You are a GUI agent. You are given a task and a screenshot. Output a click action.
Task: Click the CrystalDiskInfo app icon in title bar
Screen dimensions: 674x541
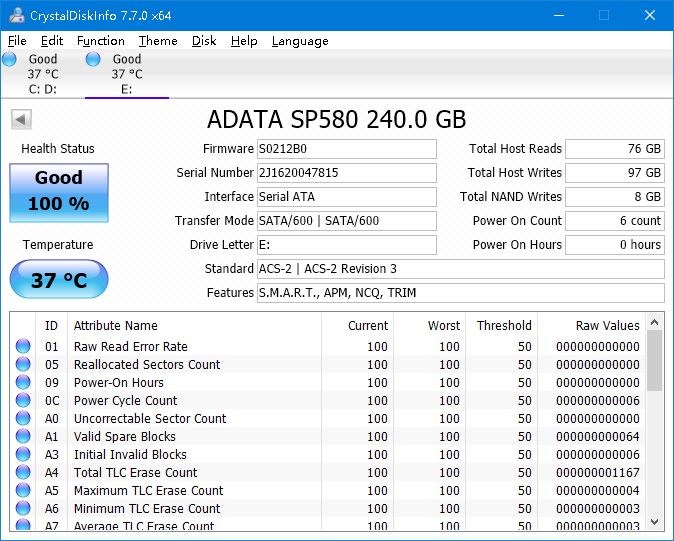click(17, 15)
